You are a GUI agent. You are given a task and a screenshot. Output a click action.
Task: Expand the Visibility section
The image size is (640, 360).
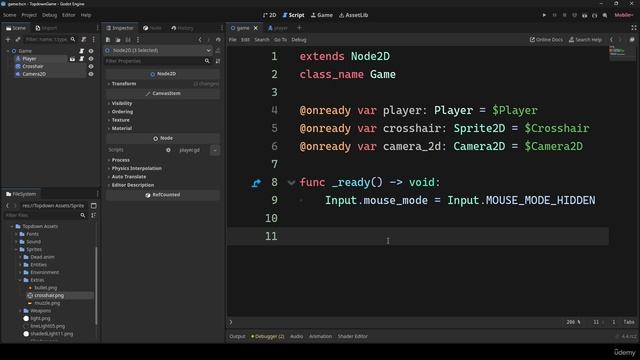pos(122,103)
